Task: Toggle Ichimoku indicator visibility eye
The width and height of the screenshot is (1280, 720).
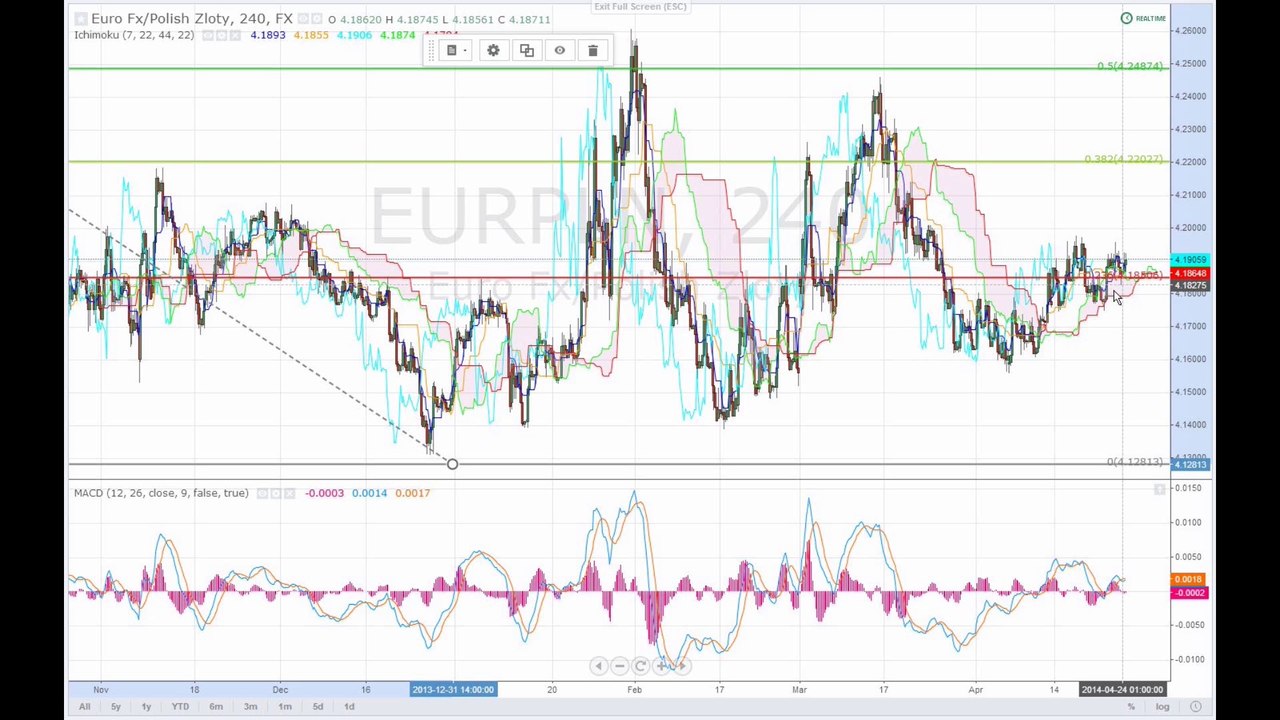Action: click(207, 36)
